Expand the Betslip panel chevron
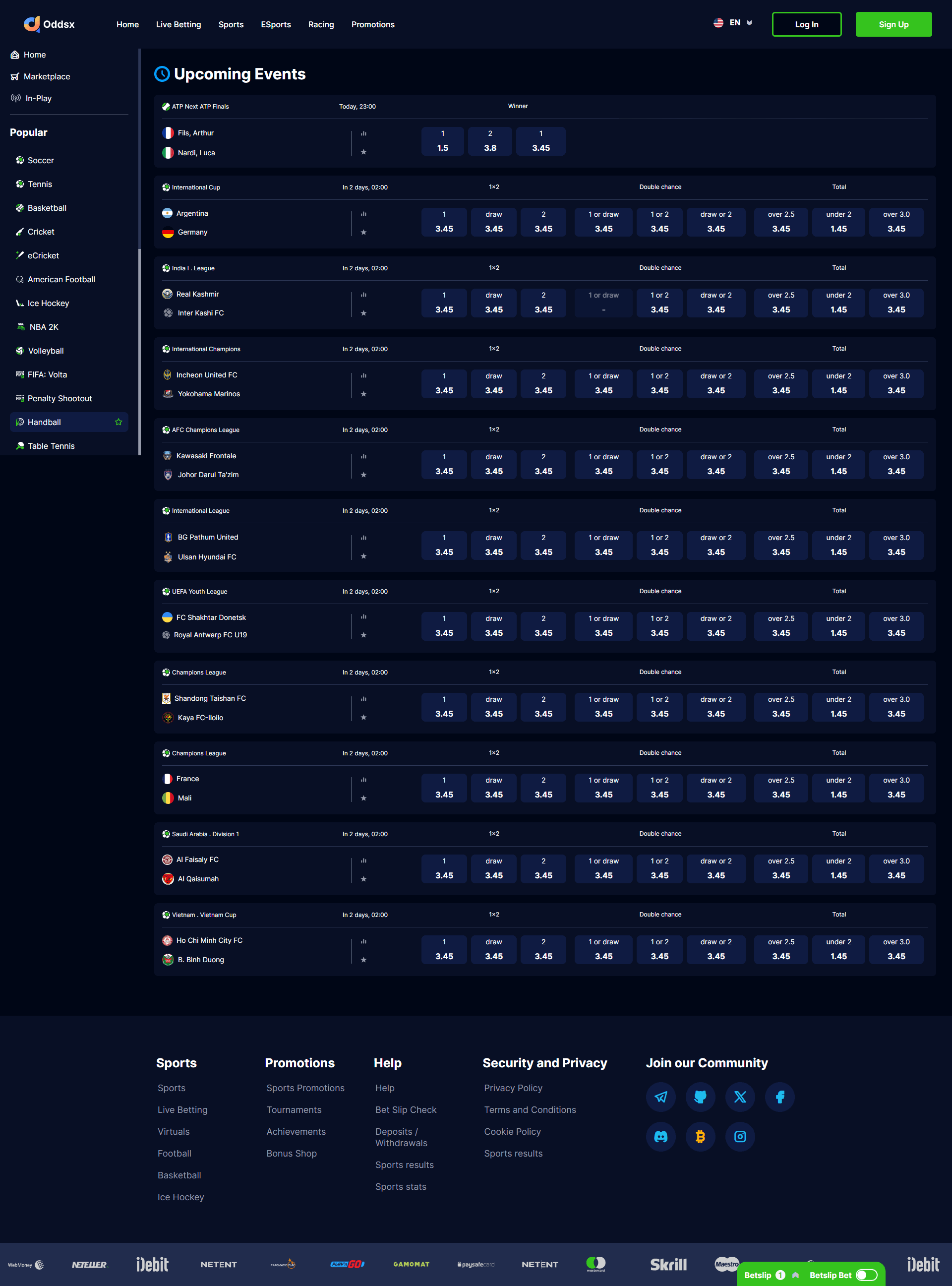 [796, 1275]
